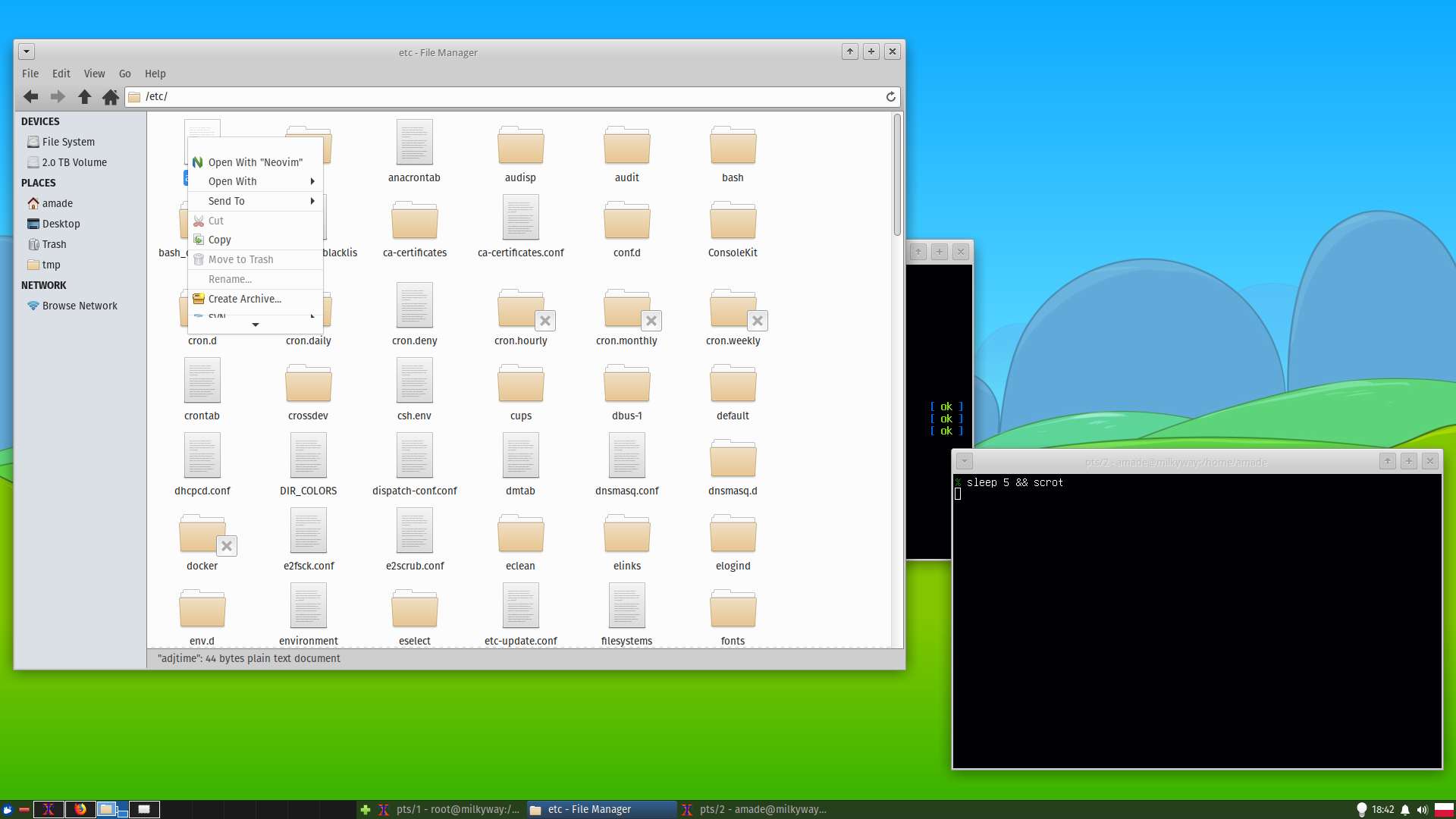
Task: Reload the /etc/ folder view
Action: pyautogui.click(x=891, y=96)
